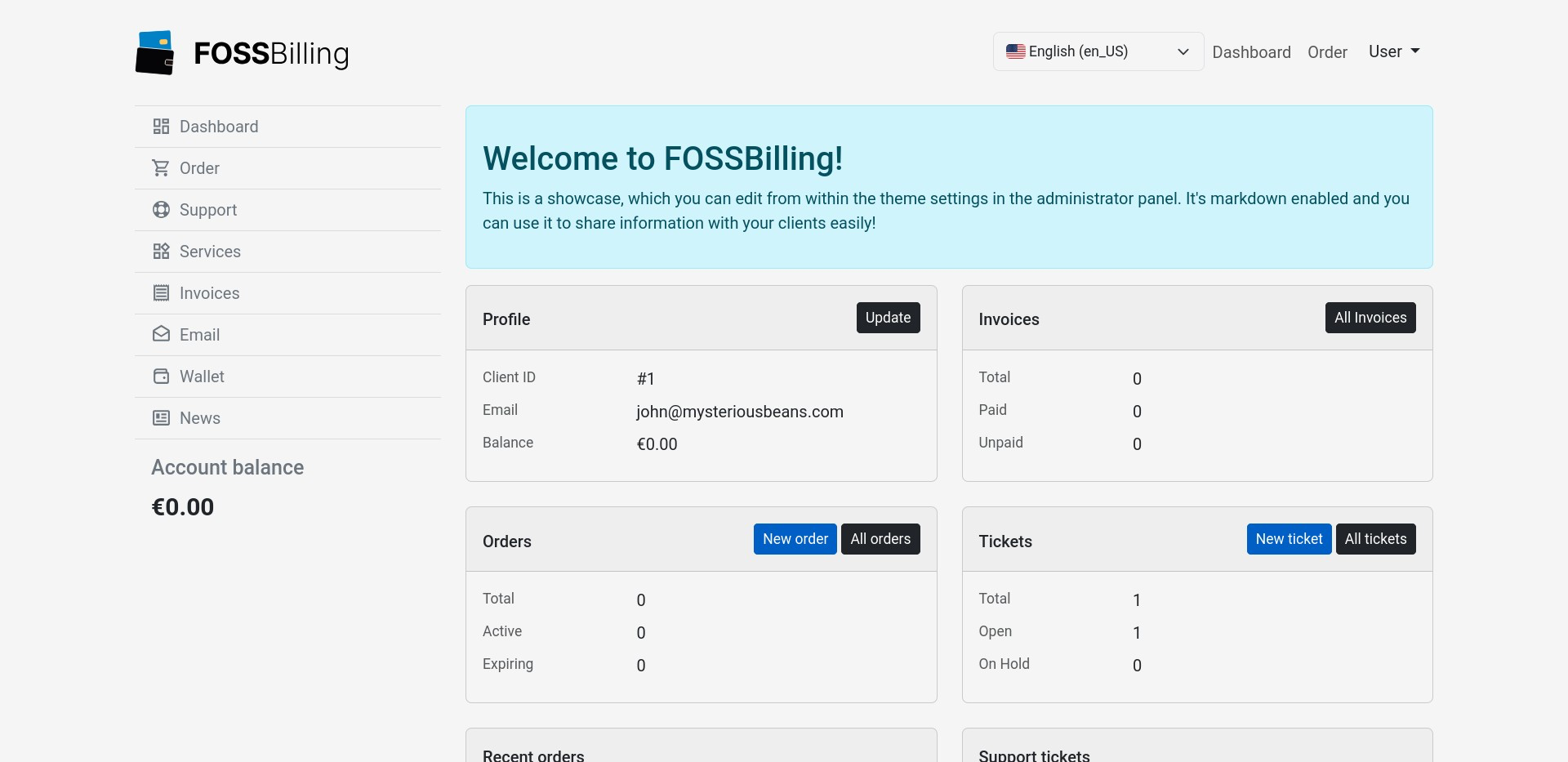
Task: Open Email in the sidebar menu
Action: 287,335
